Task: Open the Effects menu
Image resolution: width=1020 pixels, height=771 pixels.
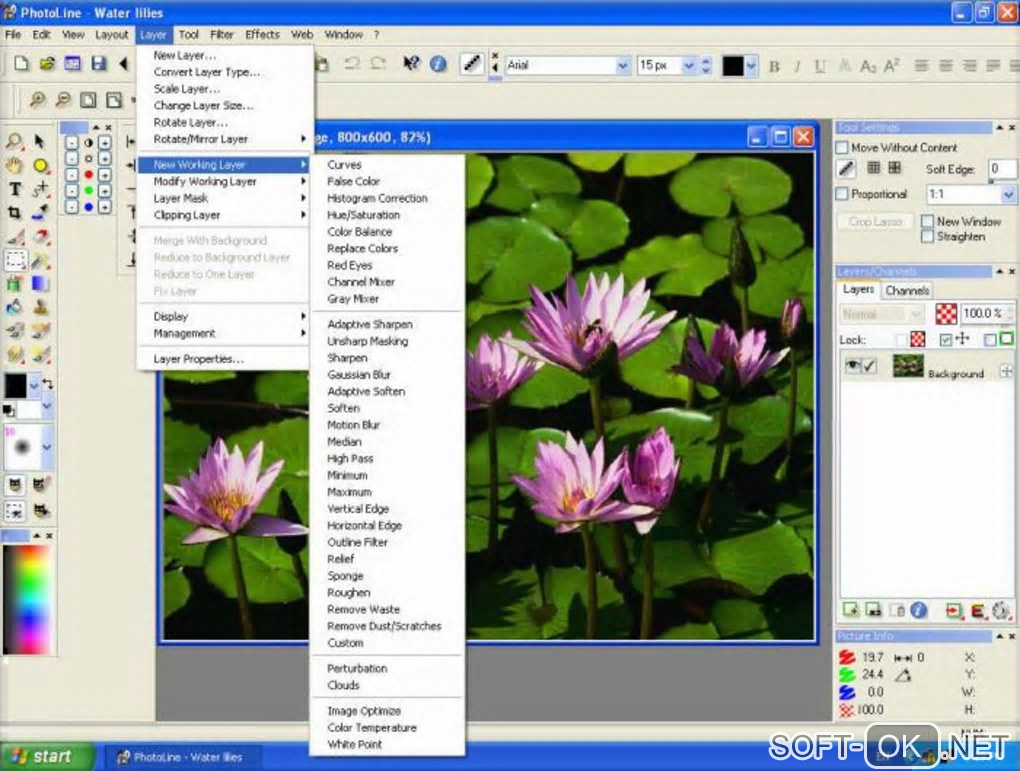Action: pos(262,34)
